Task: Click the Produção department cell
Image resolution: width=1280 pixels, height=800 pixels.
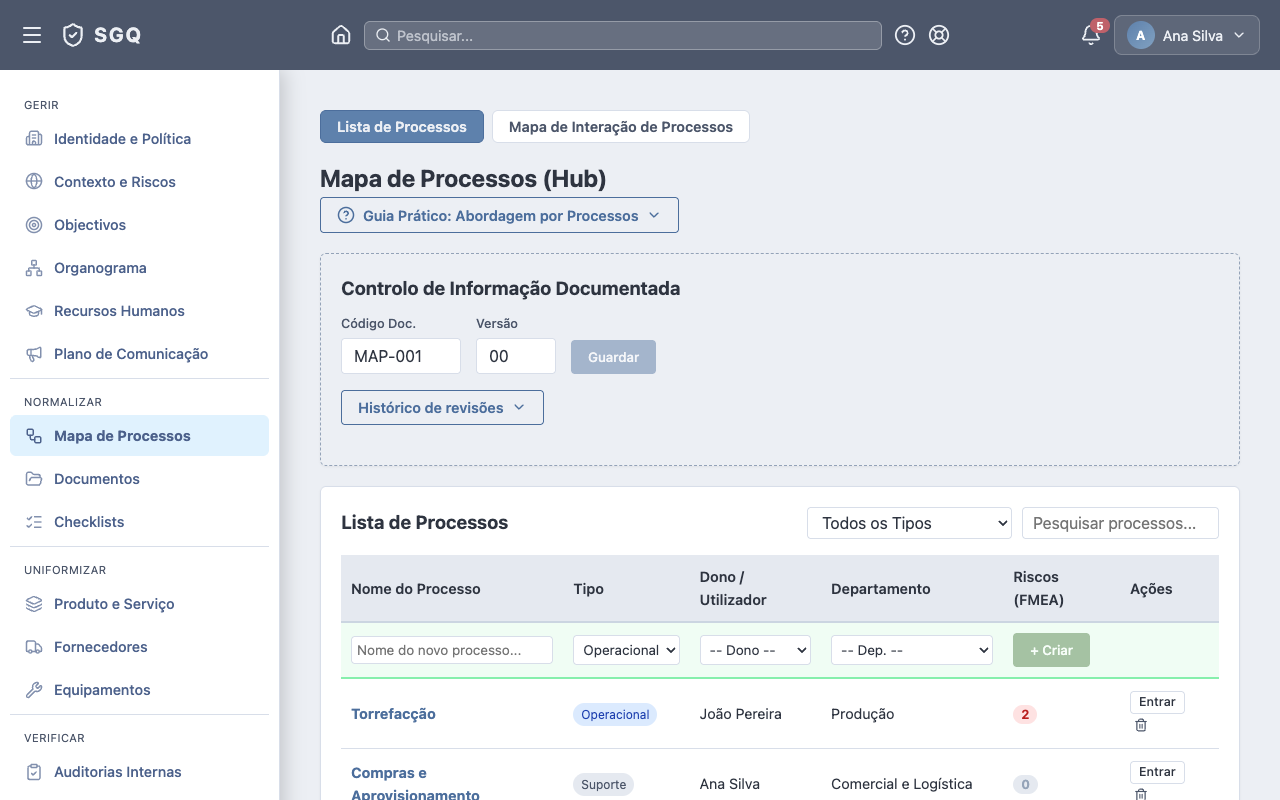Action: point(863,714)
